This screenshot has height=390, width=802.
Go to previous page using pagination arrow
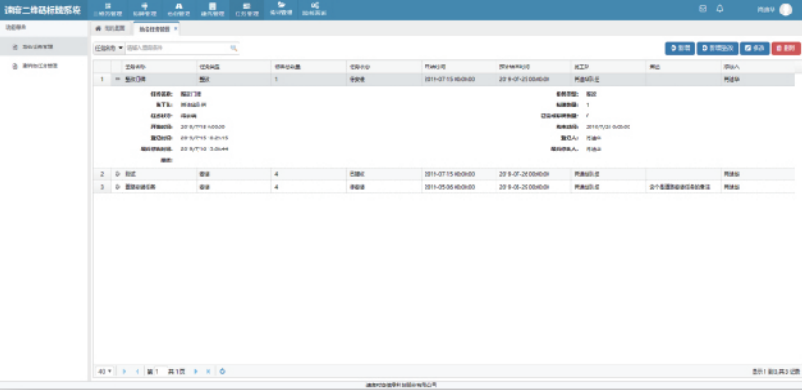(137, 372)
